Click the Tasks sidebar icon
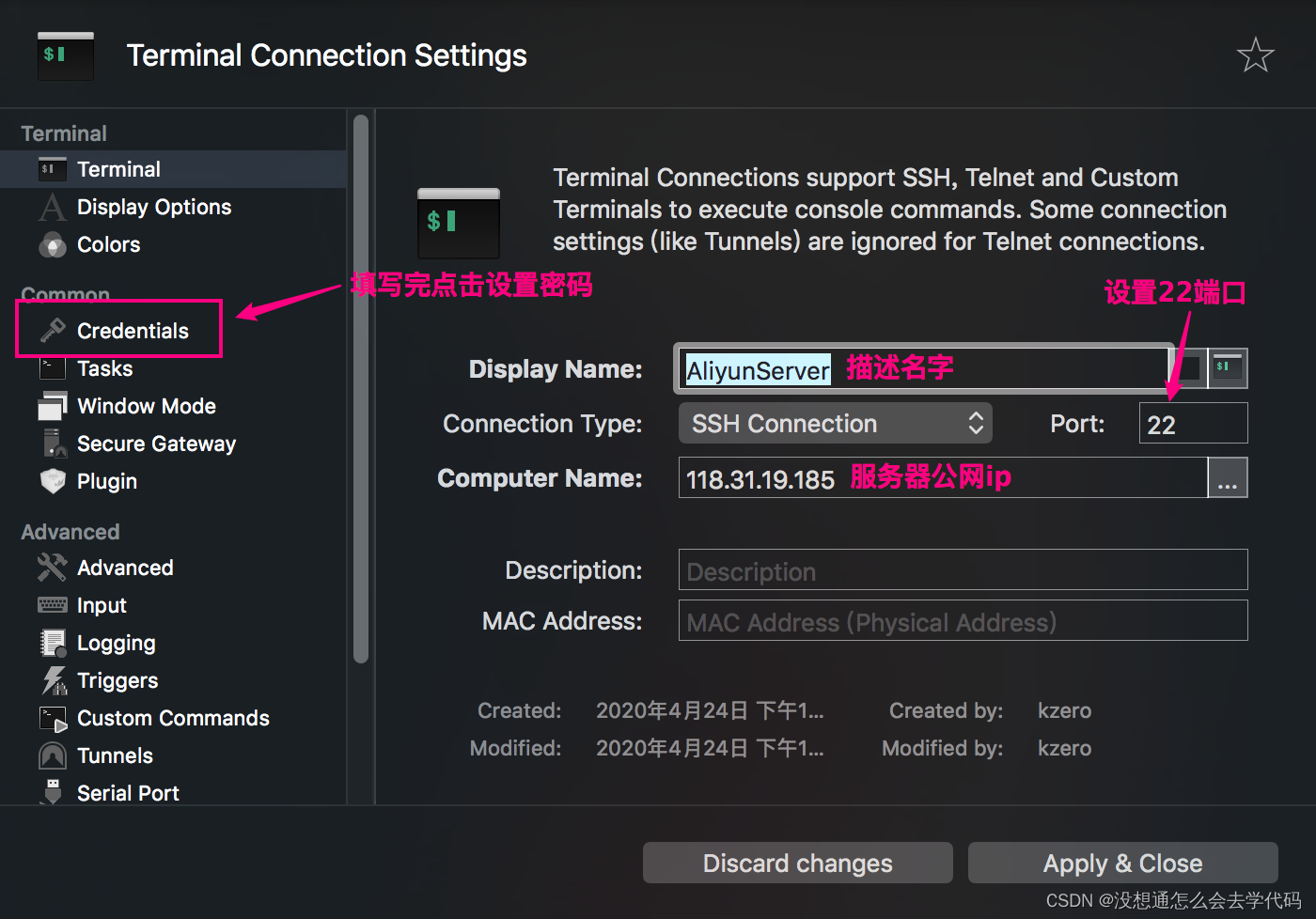 [x=52, y=368]
